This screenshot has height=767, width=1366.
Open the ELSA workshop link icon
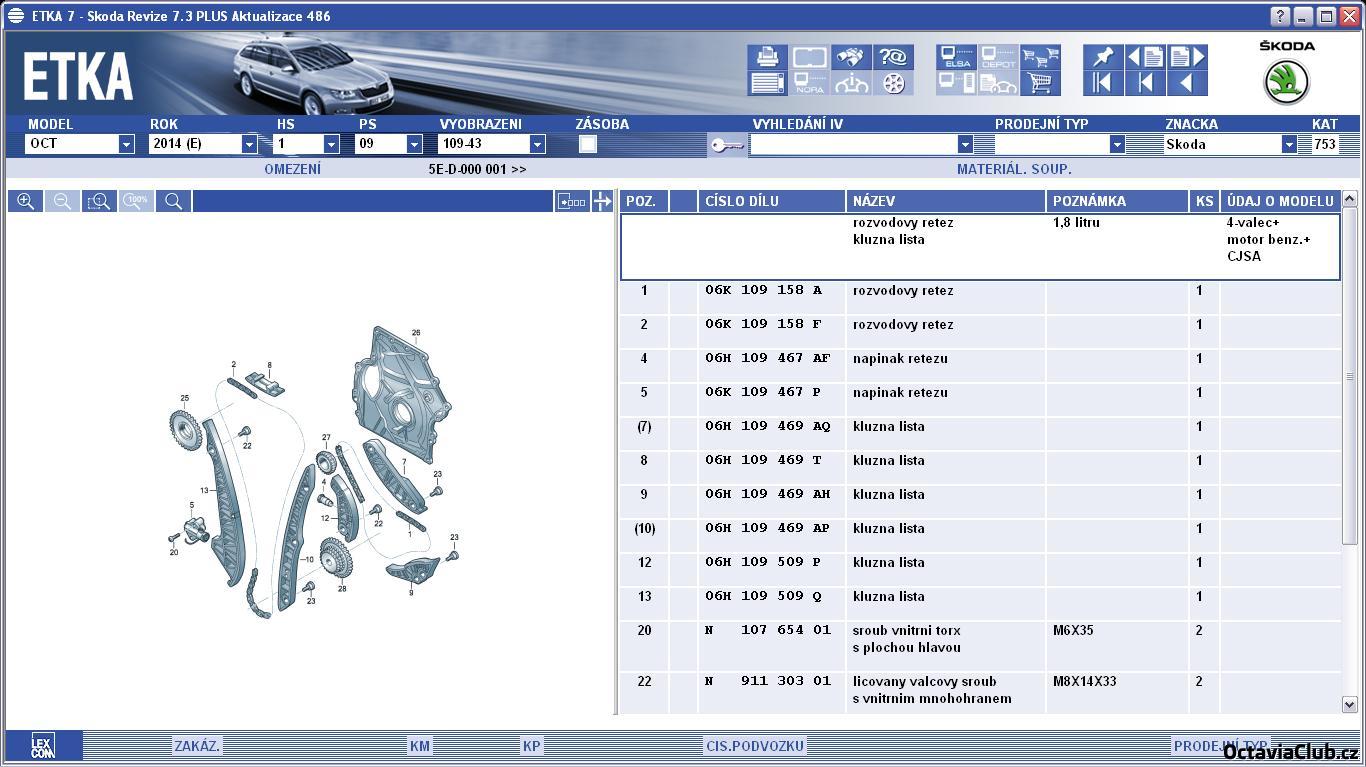[956, 57]
